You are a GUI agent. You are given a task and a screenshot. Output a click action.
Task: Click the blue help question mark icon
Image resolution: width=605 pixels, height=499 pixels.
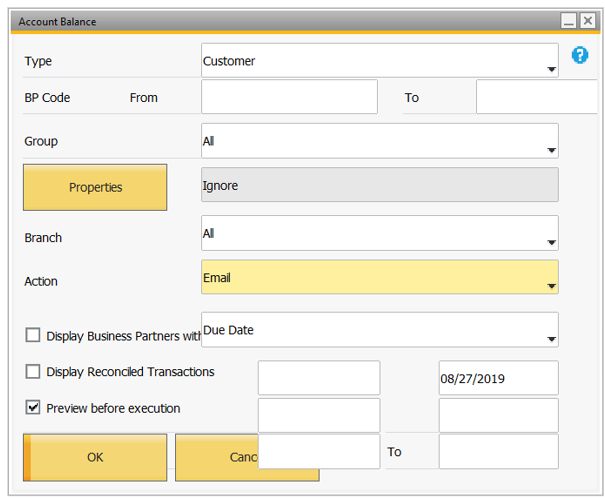[580, 55]
